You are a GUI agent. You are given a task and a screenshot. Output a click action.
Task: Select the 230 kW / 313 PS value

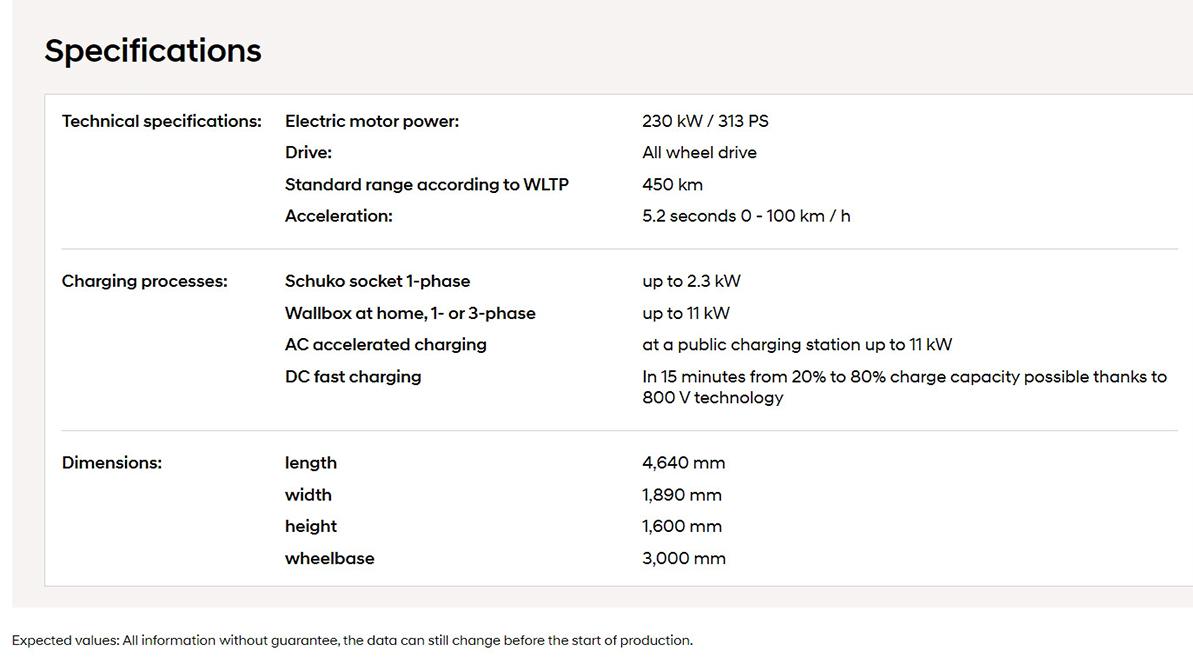[705, 121]
